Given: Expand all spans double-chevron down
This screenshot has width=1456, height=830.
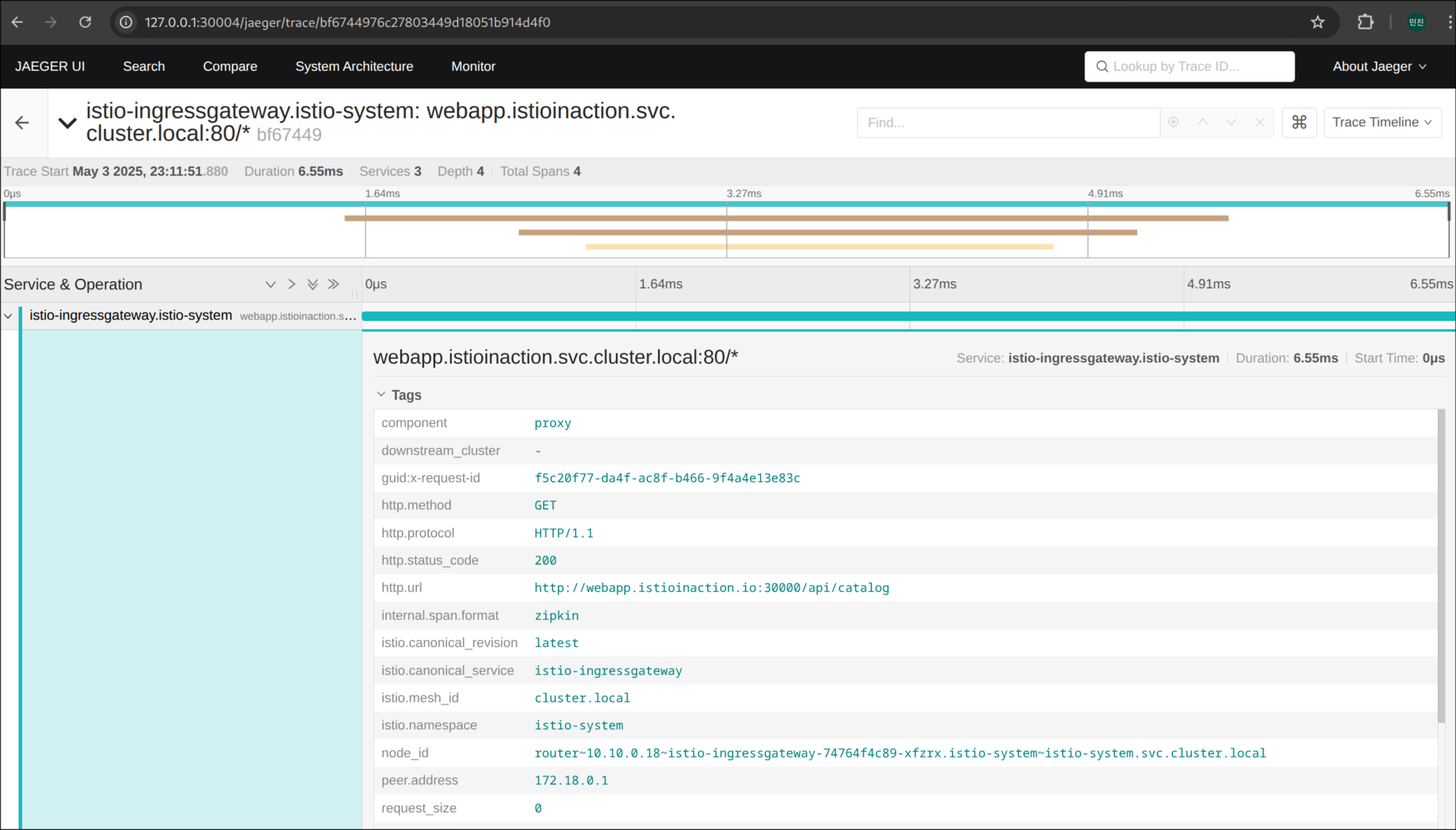Looking at the screenshot, I should 313,285.
